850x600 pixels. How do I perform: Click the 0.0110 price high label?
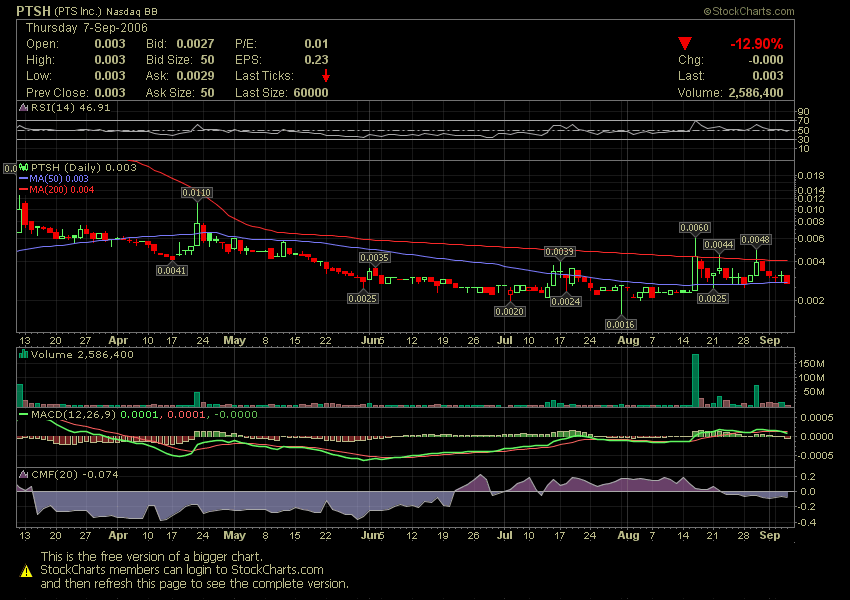tap(197, 192)
